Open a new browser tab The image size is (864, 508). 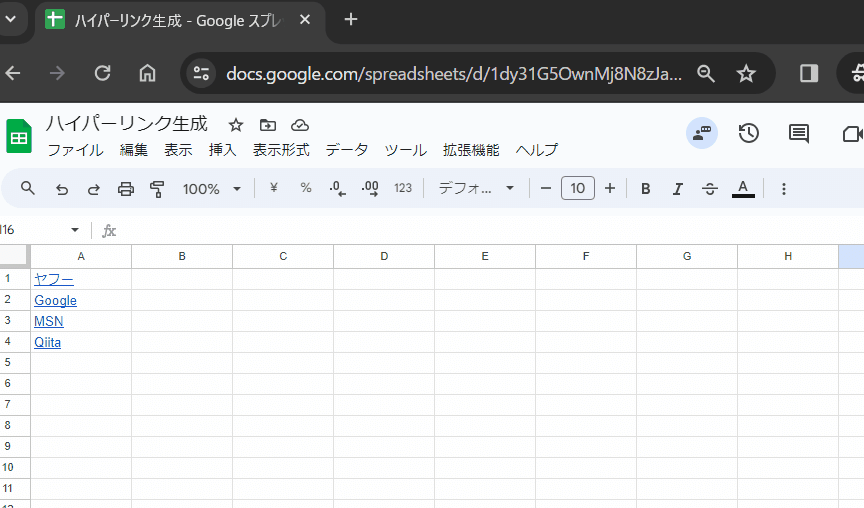(x=350, y=20)
